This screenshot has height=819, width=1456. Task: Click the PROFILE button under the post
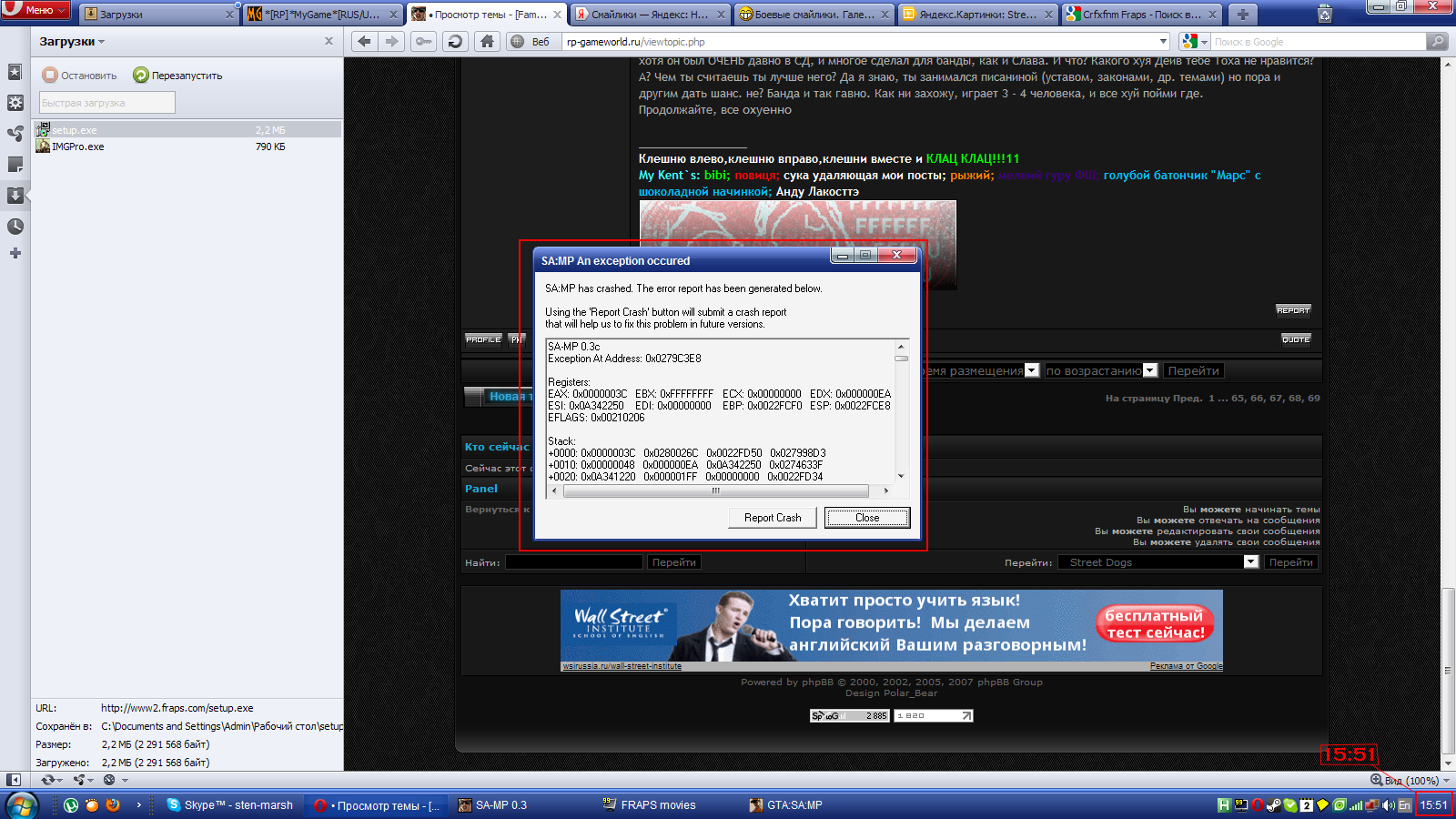[x=483, y=339]
